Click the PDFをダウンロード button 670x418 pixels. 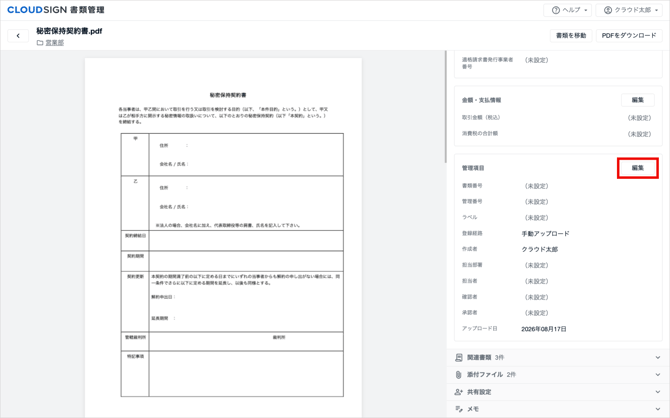(629, 36)
